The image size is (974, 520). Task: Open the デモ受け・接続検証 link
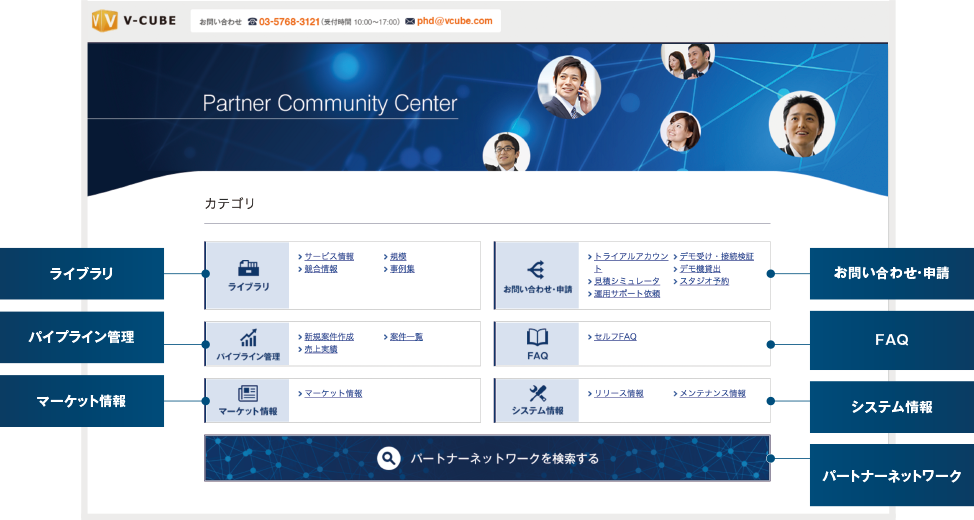coord(716,256)
